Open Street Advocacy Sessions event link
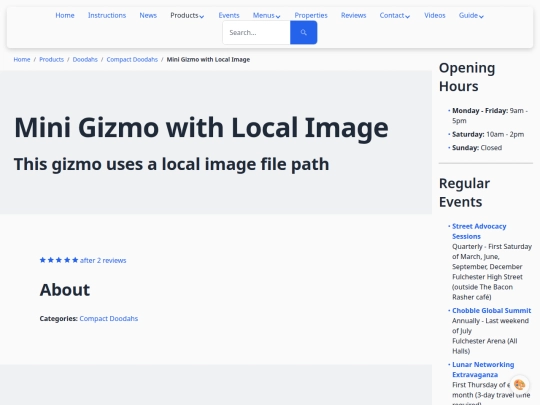The width and height of the screenshot is (540, 405). 479,231
